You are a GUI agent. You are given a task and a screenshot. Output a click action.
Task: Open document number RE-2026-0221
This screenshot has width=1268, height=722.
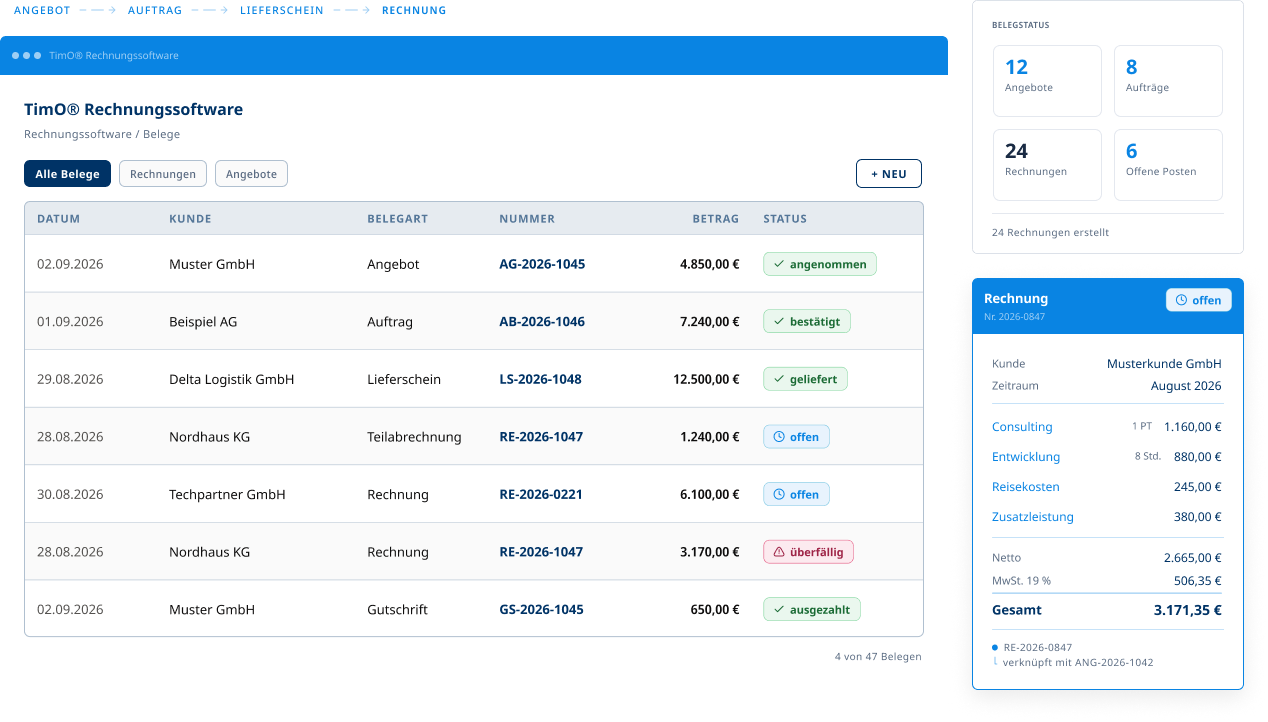pyautogui.click(x=541, y=494)
